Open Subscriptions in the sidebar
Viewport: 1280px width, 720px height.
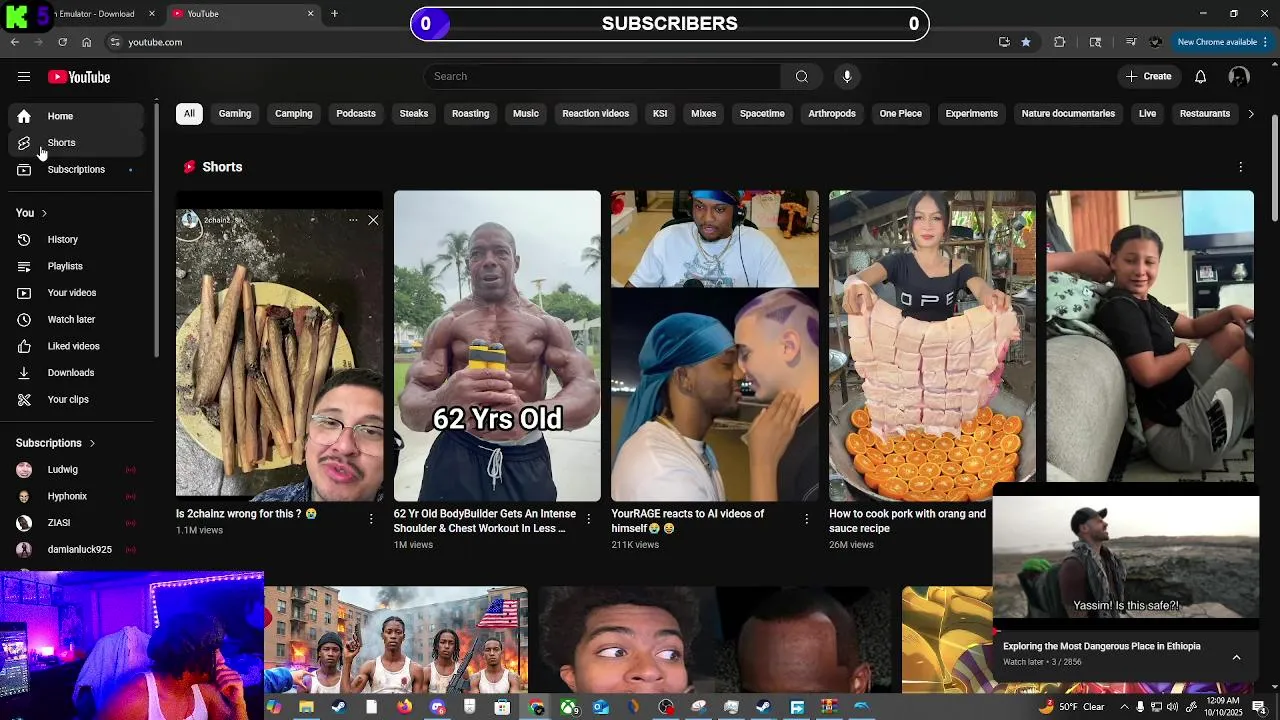76,170
